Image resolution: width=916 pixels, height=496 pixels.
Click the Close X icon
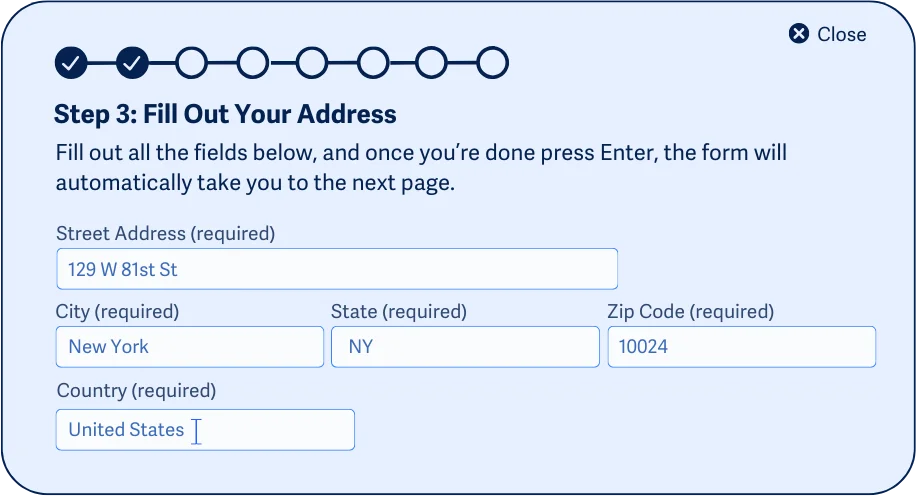click(x=799, y=34)
